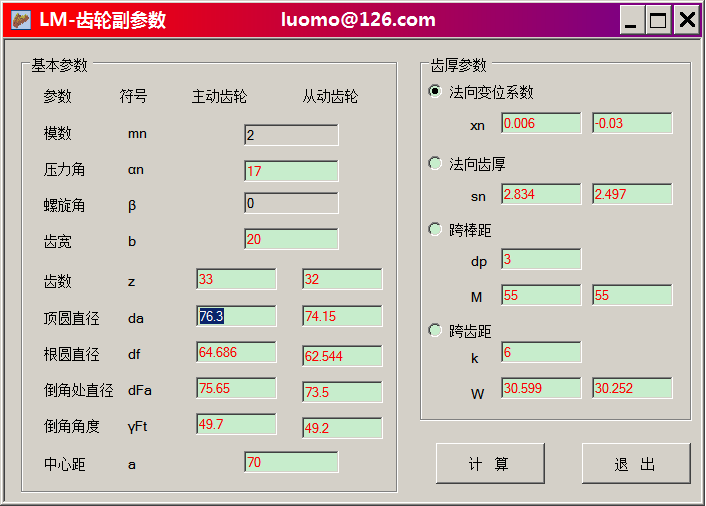Click the 倒角角度 field showing 49.2
The width and height of the screenshot is (706, 506).
tap(342, 428)
